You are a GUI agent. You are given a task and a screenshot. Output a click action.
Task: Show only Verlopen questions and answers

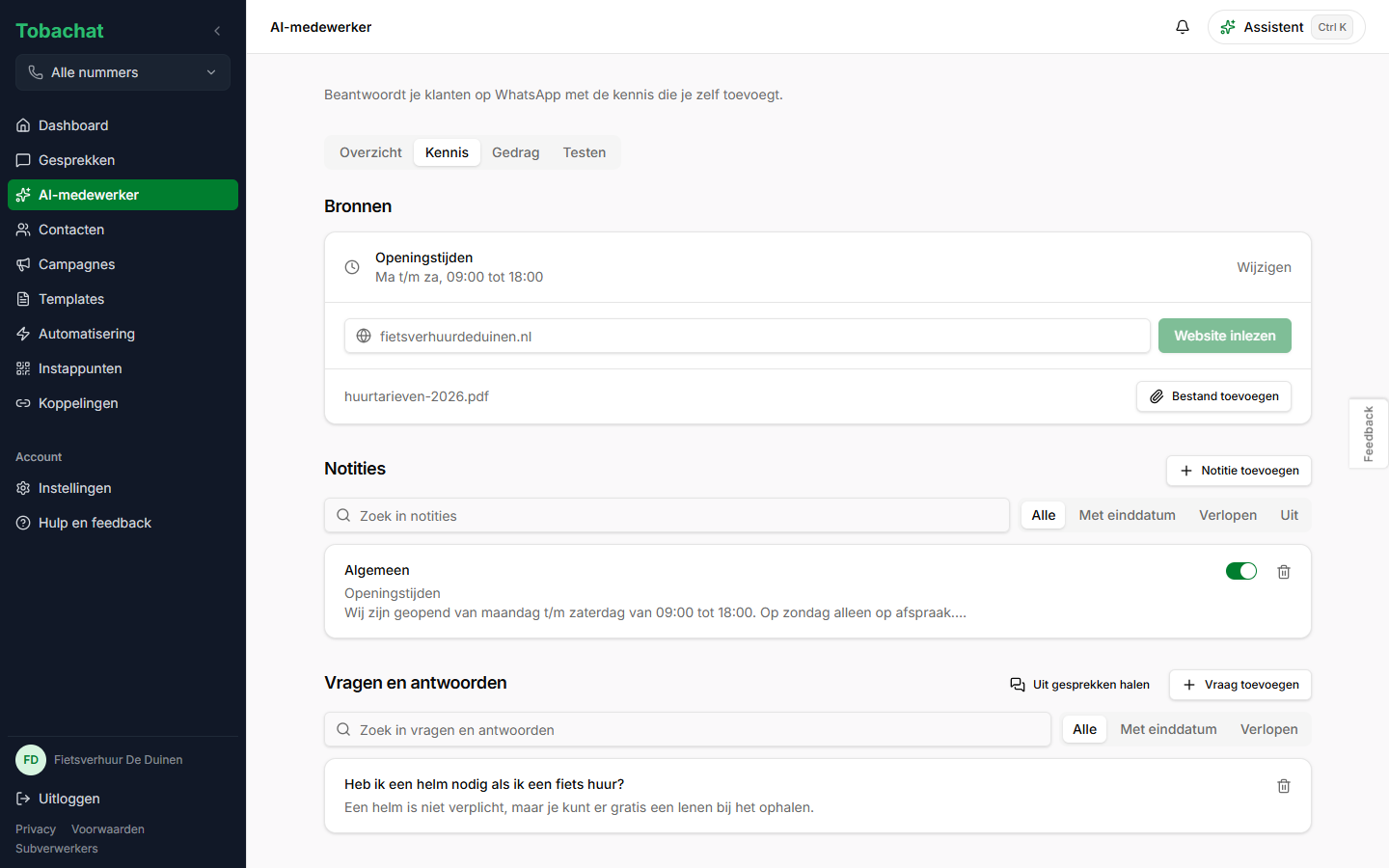(x=1268, y=729)
